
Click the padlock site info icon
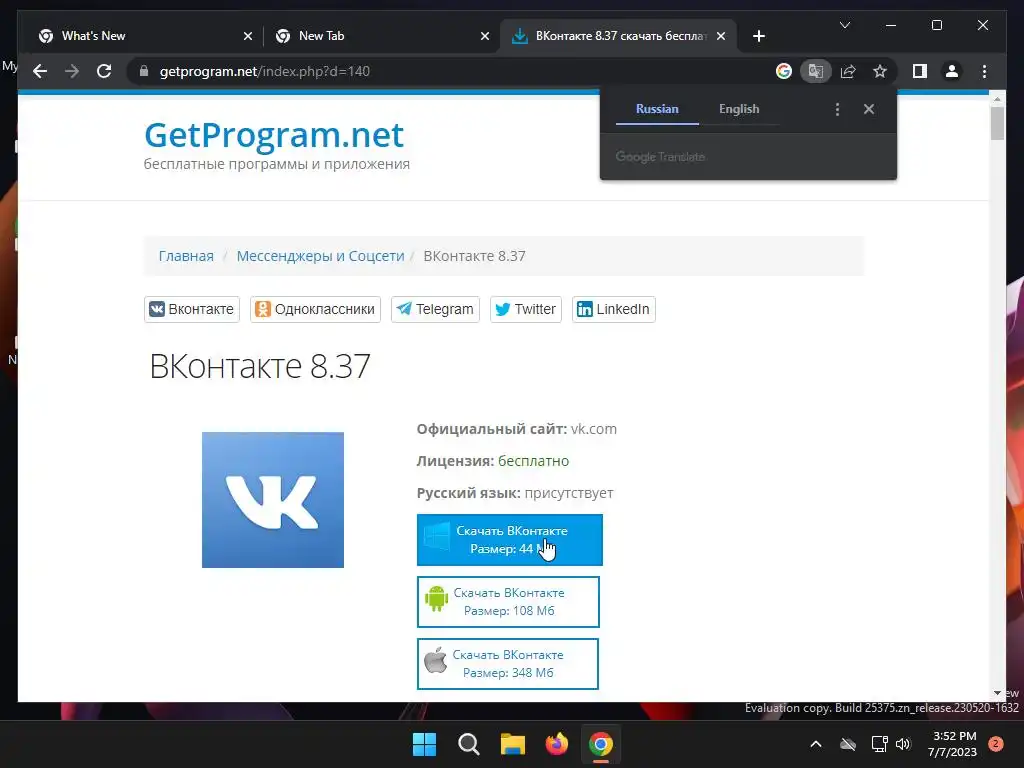click(144, 71)
